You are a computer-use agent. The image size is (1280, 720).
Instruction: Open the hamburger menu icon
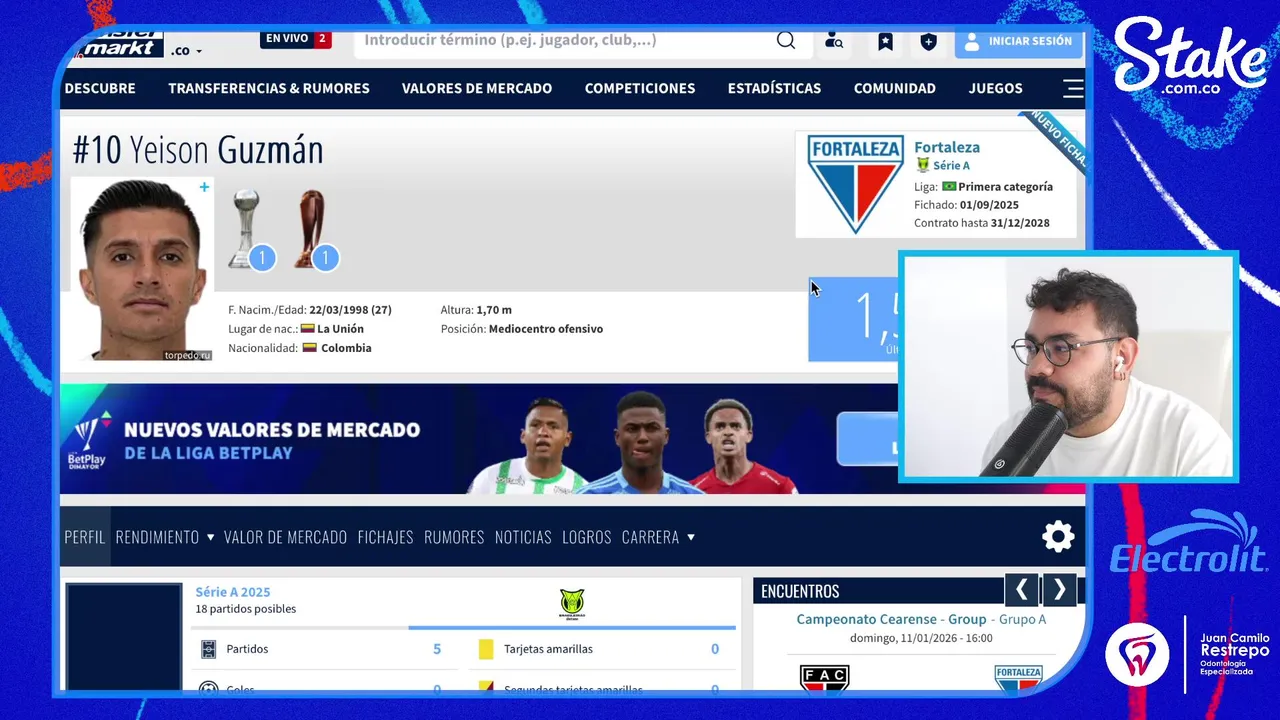[x=1073, y=88]
